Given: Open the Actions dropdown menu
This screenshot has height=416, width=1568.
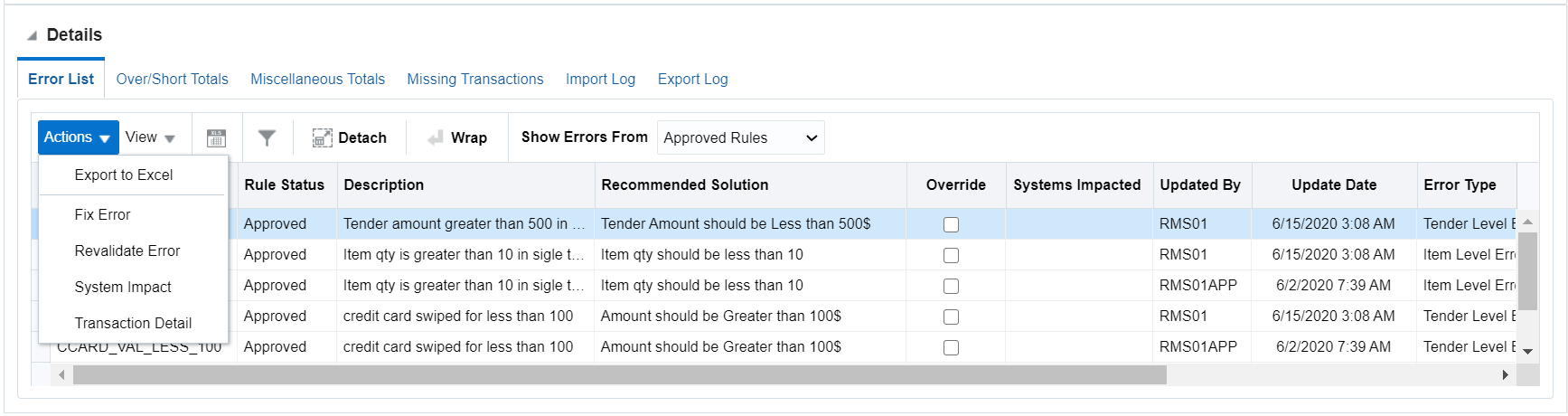Looking at the screenshot, I should click(78, 137).
